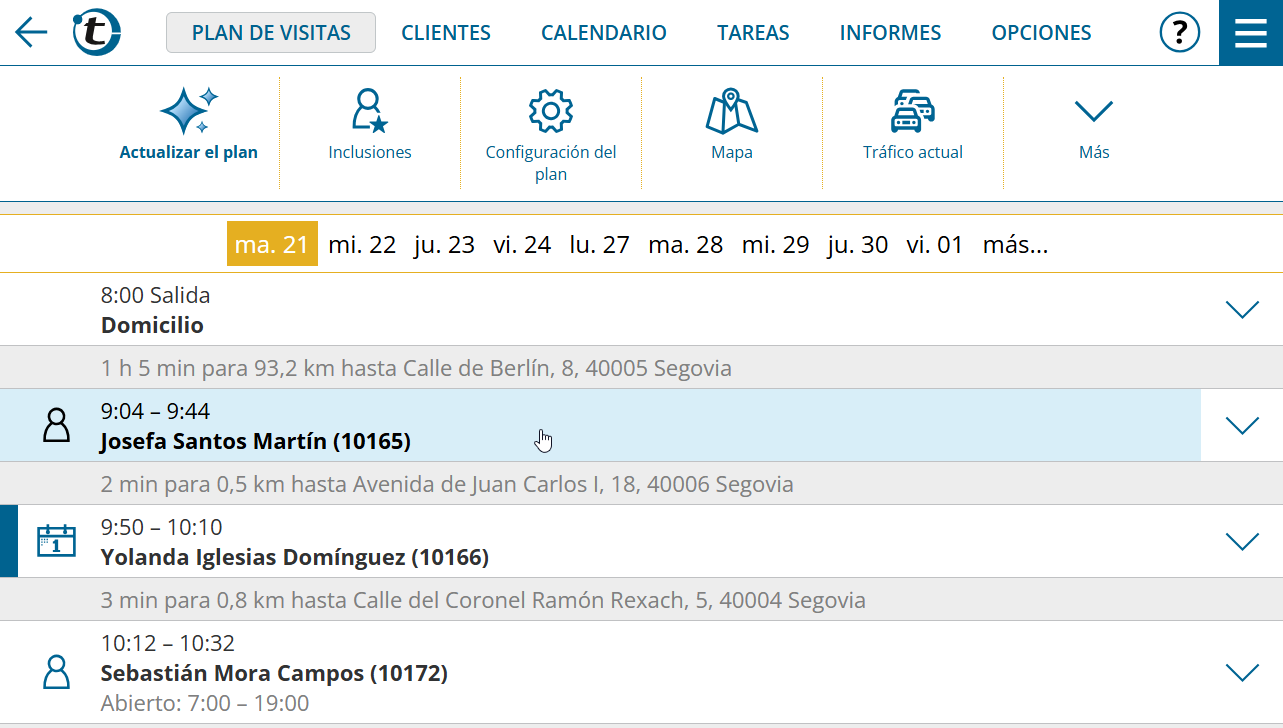The width and height of the screenshot is (1283, 728).
Task: Go to the Informes tab
Action: tap(890, 33)
